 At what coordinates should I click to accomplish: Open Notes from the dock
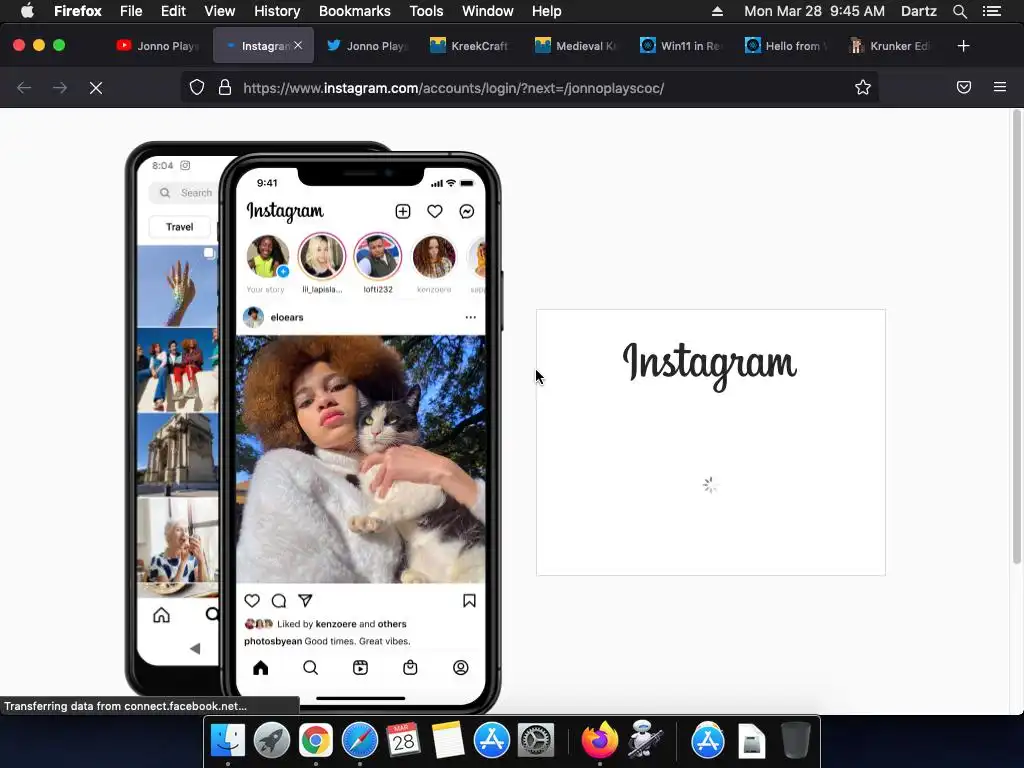click(x=448, y=741)
